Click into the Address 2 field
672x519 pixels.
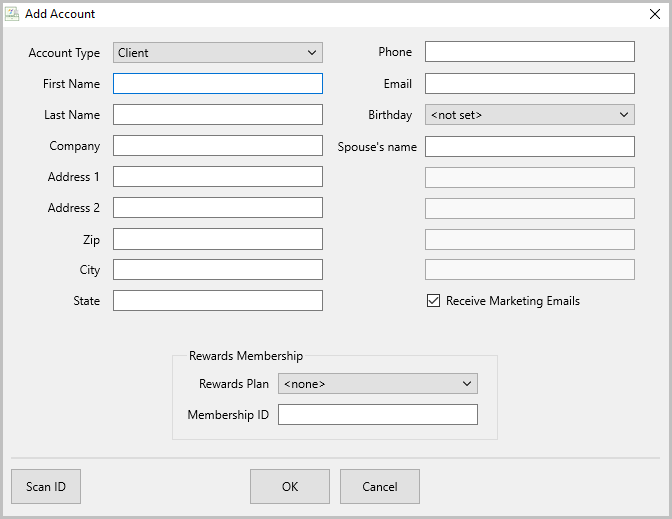click(x=218, y=207)
